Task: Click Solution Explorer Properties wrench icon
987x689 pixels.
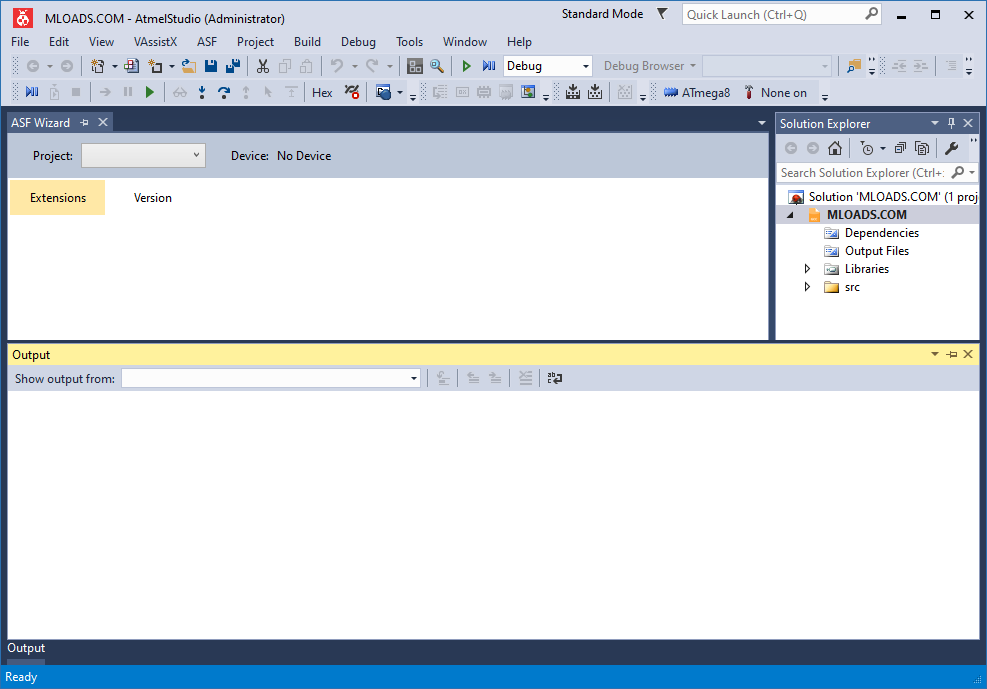Action: 951,148
